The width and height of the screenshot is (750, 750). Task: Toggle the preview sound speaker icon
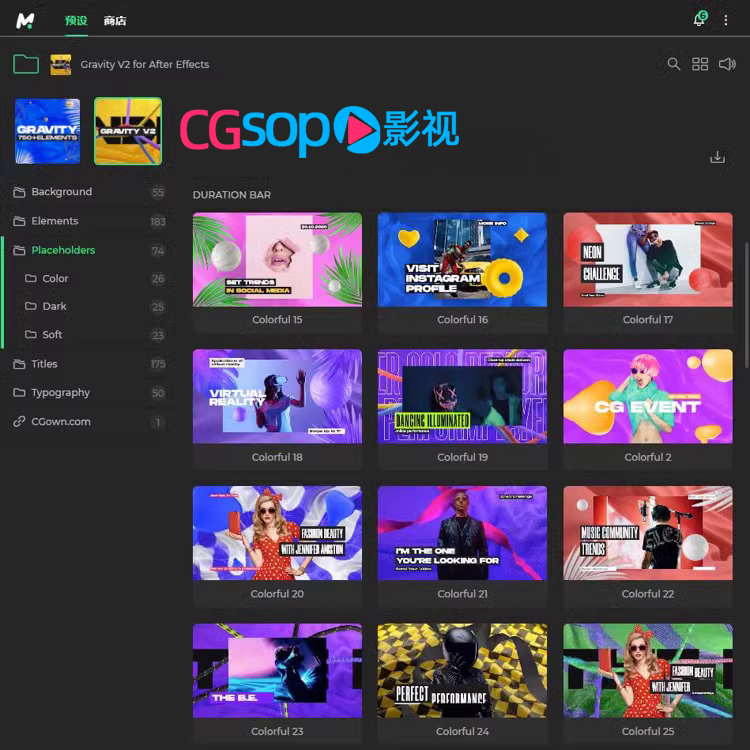click(727, 64)
